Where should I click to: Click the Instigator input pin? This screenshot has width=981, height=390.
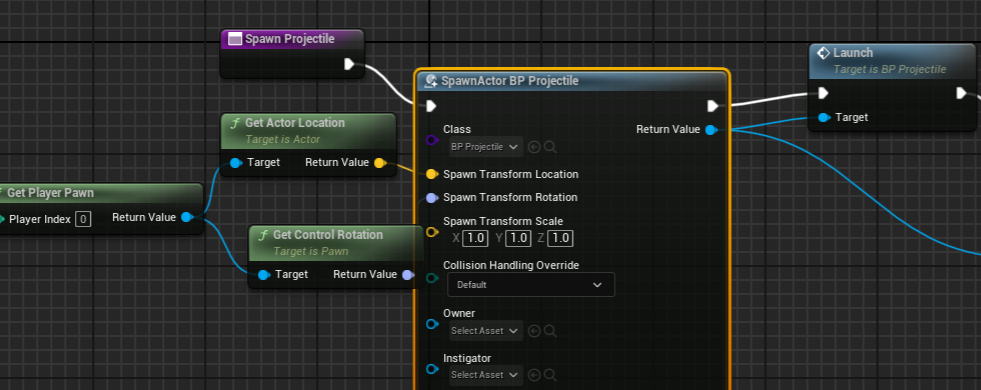(x=432, y=369)
